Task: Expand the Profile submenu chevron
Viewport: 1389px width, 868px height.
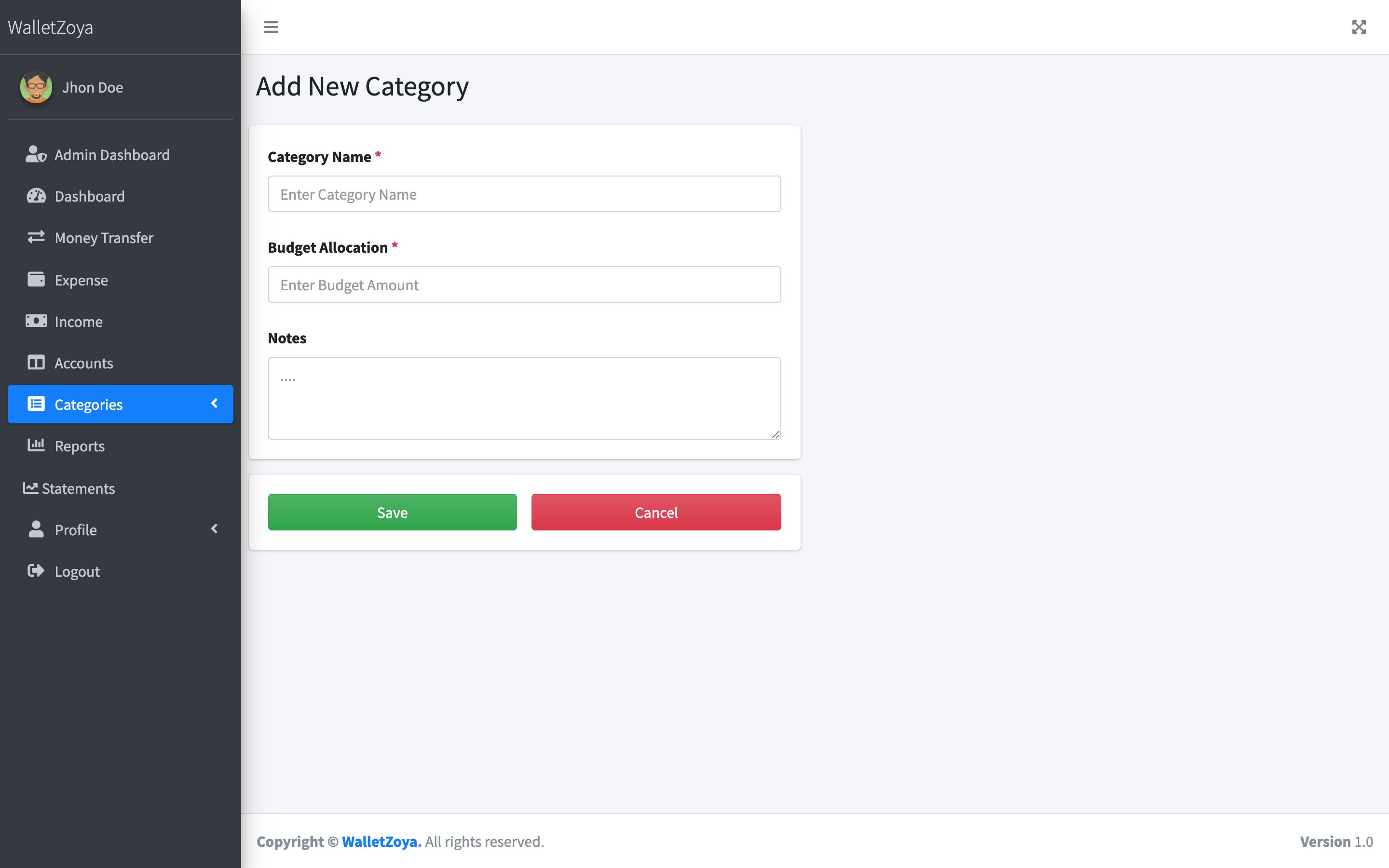Action: (x=215, y=529)
